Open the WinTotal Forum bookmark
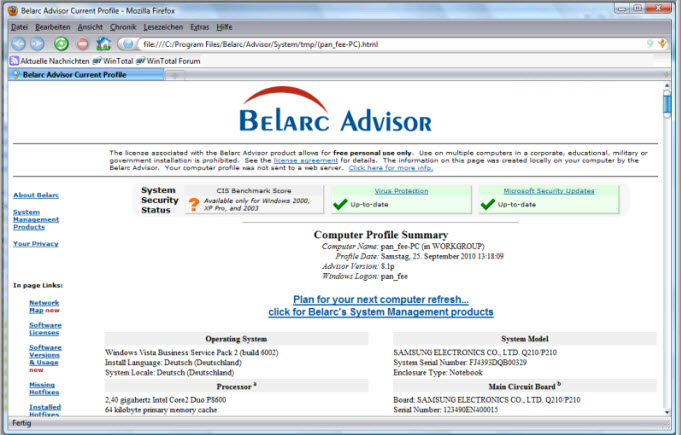The height and width of the screenshot is (435, 681). tap(168, 61)
